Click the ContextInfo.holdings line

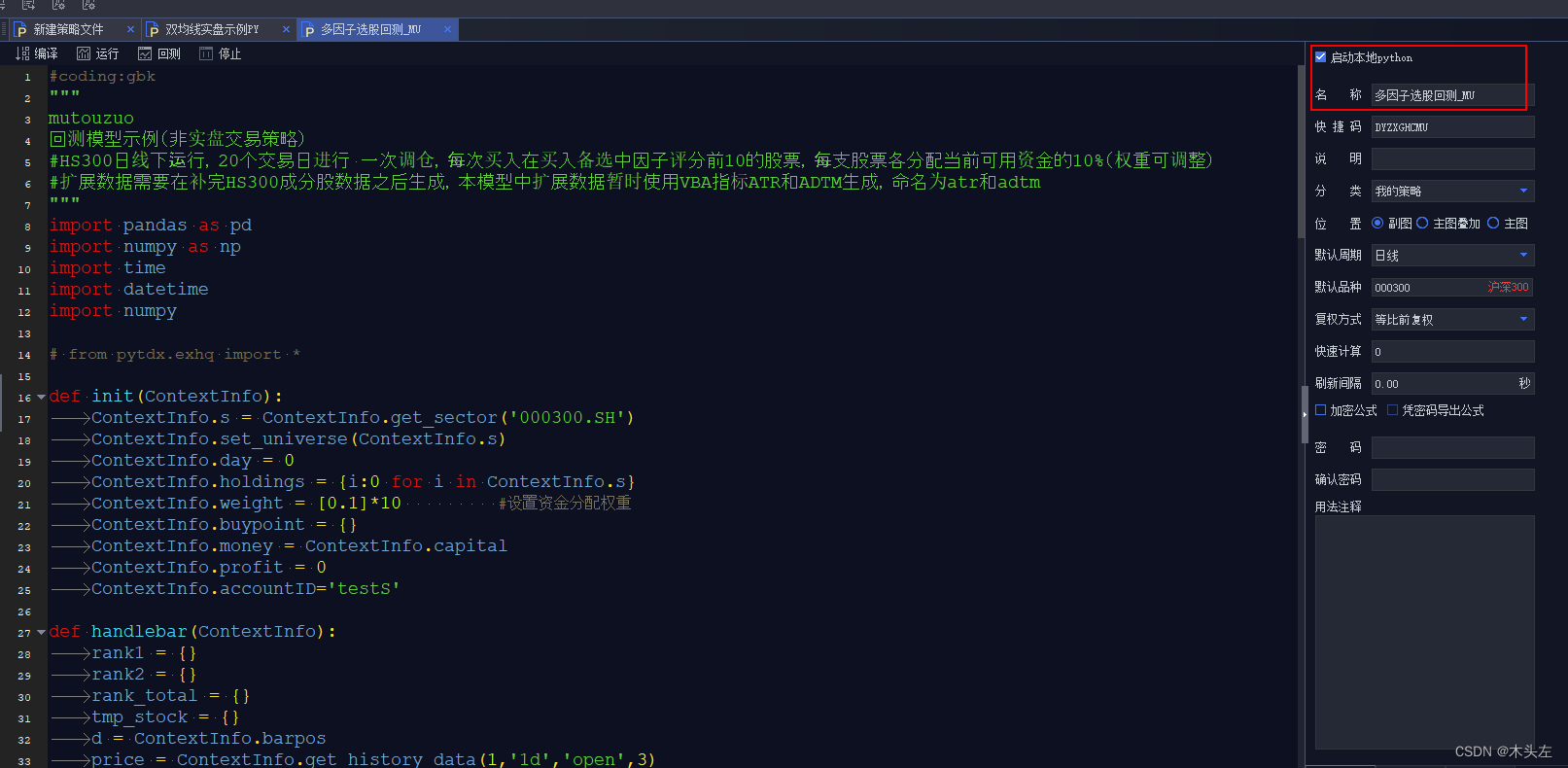coord(364,482)
